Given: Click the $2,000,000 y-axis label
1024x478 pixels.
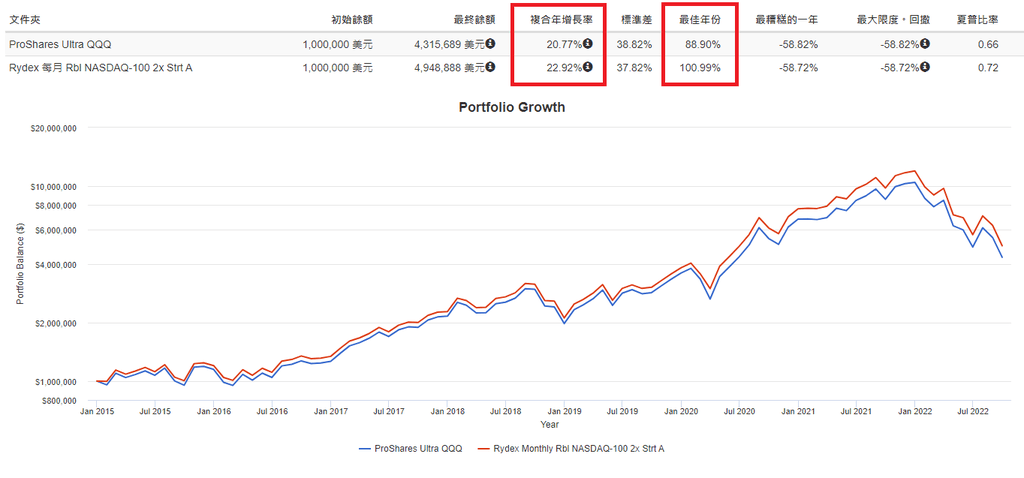Looking at the screenshot, I should 56,323.
